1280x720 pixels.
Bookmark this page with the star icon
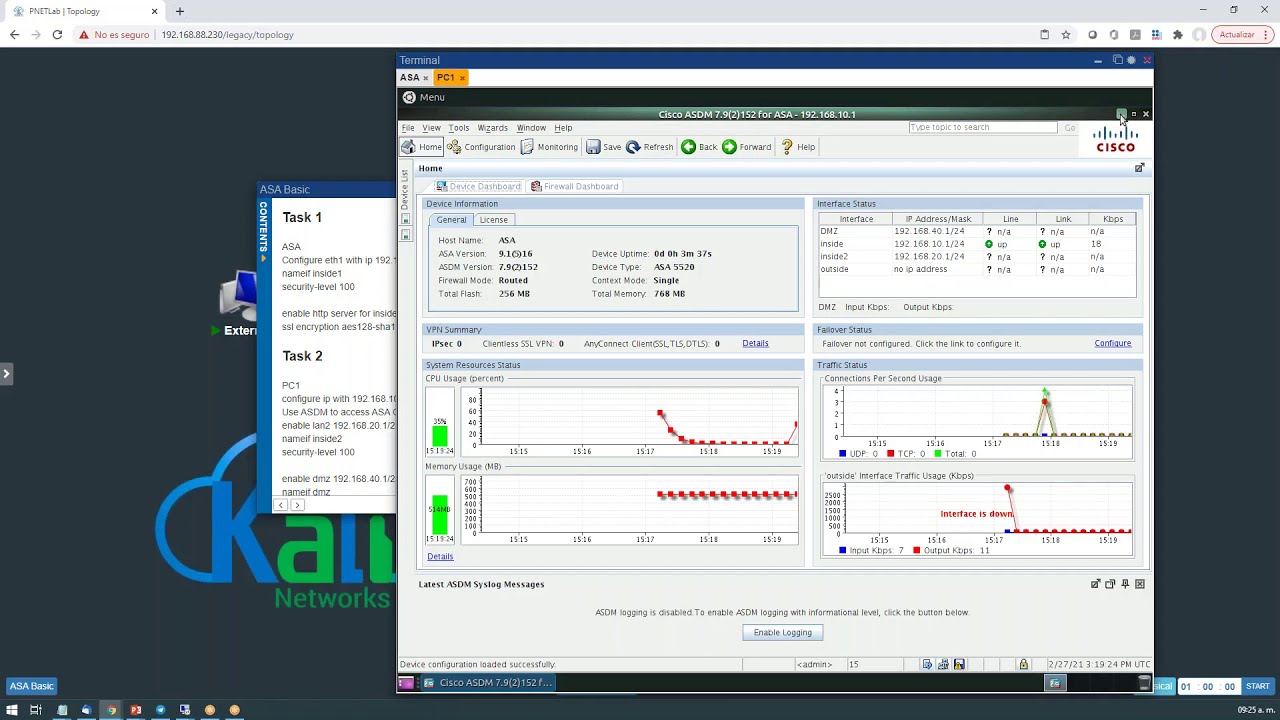1066,35
